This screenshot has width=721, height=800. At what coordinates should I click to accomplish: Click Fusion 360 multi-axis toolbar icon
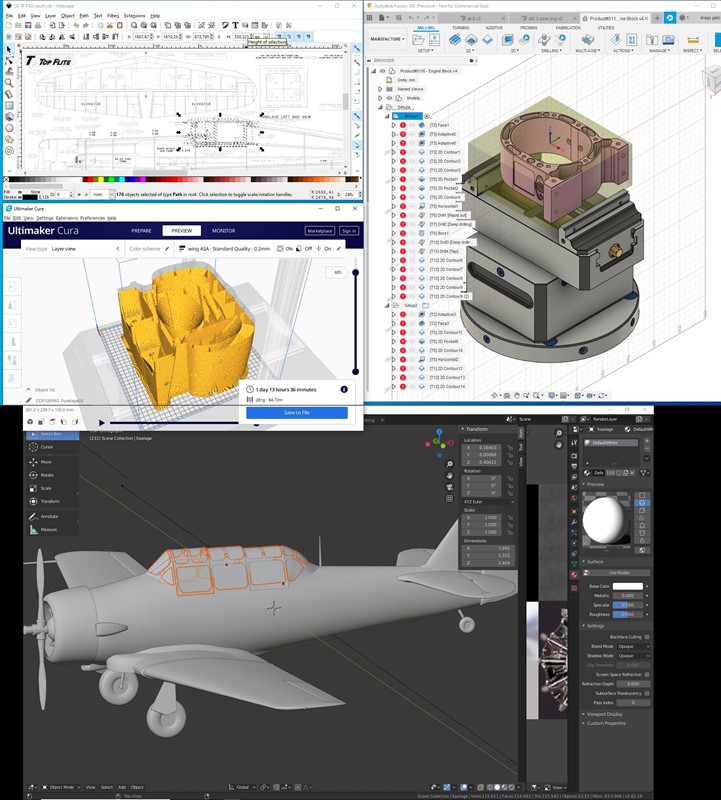tap(588, 40)
